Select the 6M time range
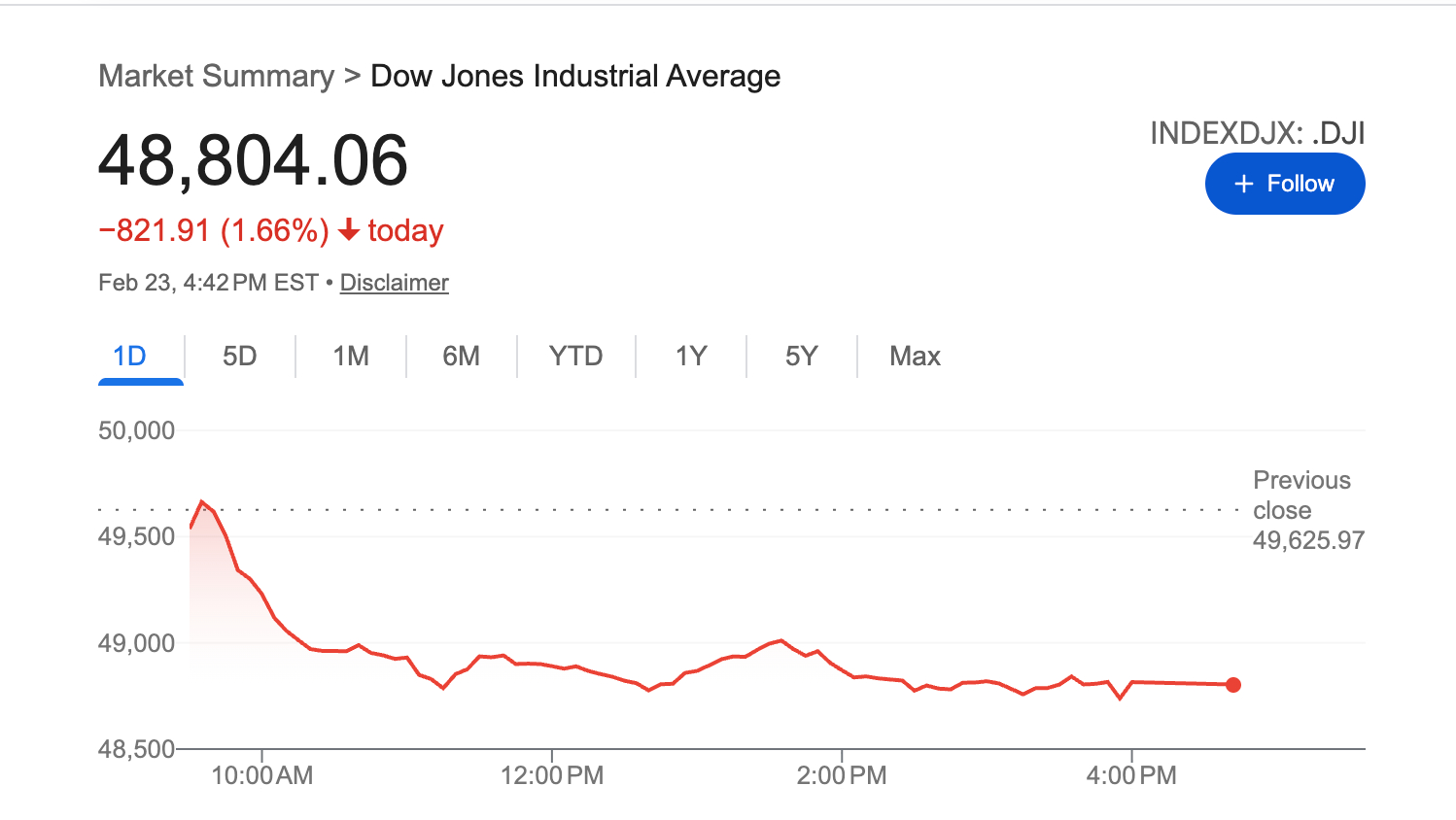Image resolution: width=1456 pixels, height=820 pixels. [461, 357]
